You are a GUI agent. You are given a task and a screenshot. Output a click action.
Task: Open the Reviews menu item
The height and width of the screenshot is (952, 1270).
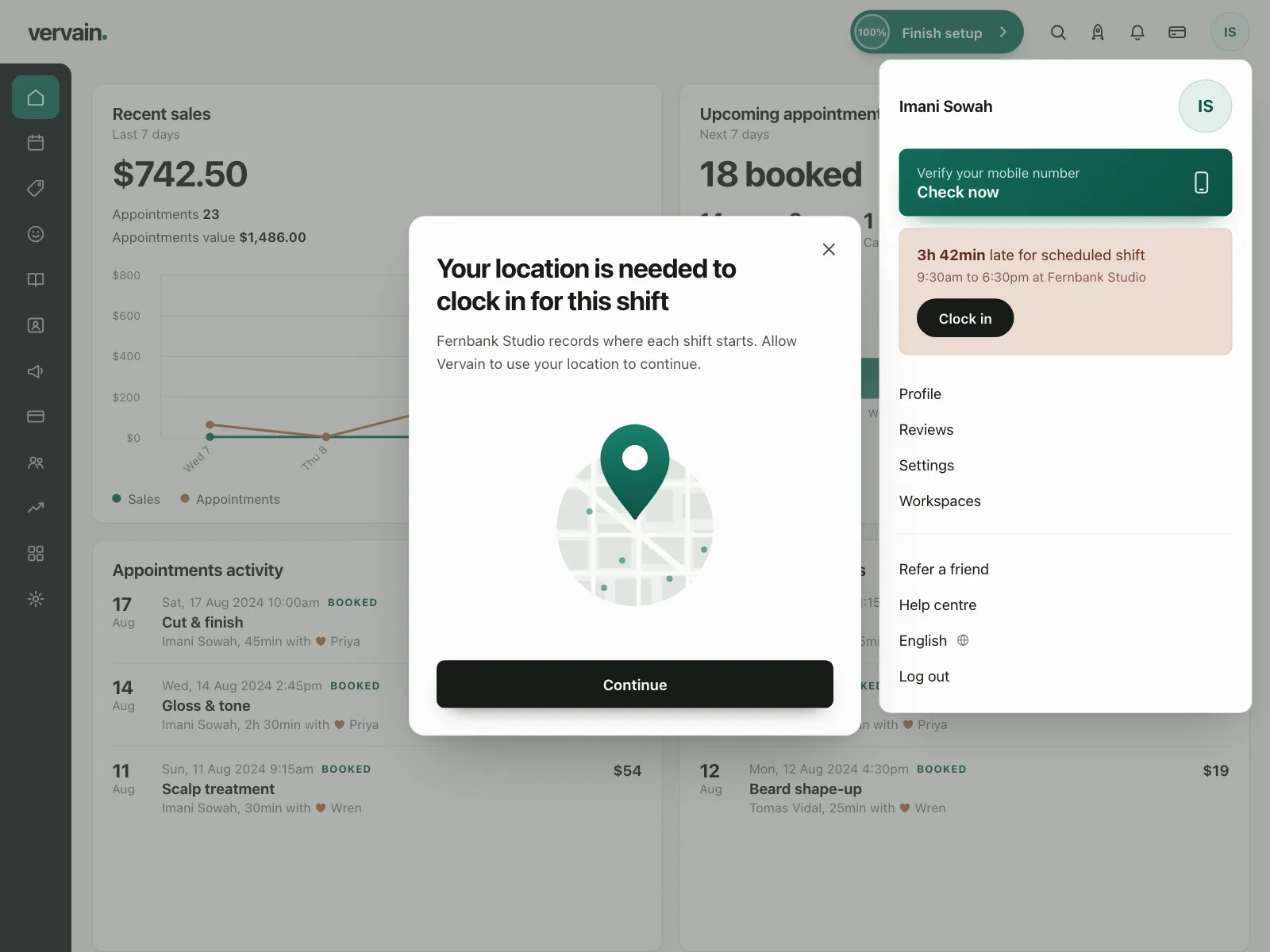coord(926,430)
